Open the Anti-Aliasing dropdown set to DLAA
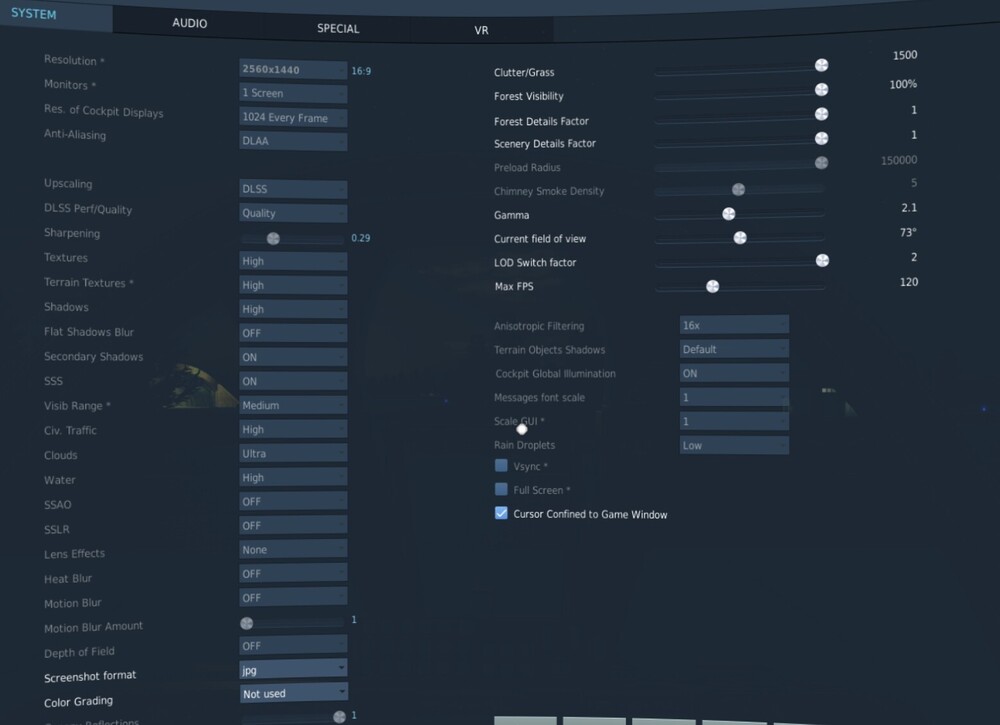1000x725 pixels. tap(292, 141)
